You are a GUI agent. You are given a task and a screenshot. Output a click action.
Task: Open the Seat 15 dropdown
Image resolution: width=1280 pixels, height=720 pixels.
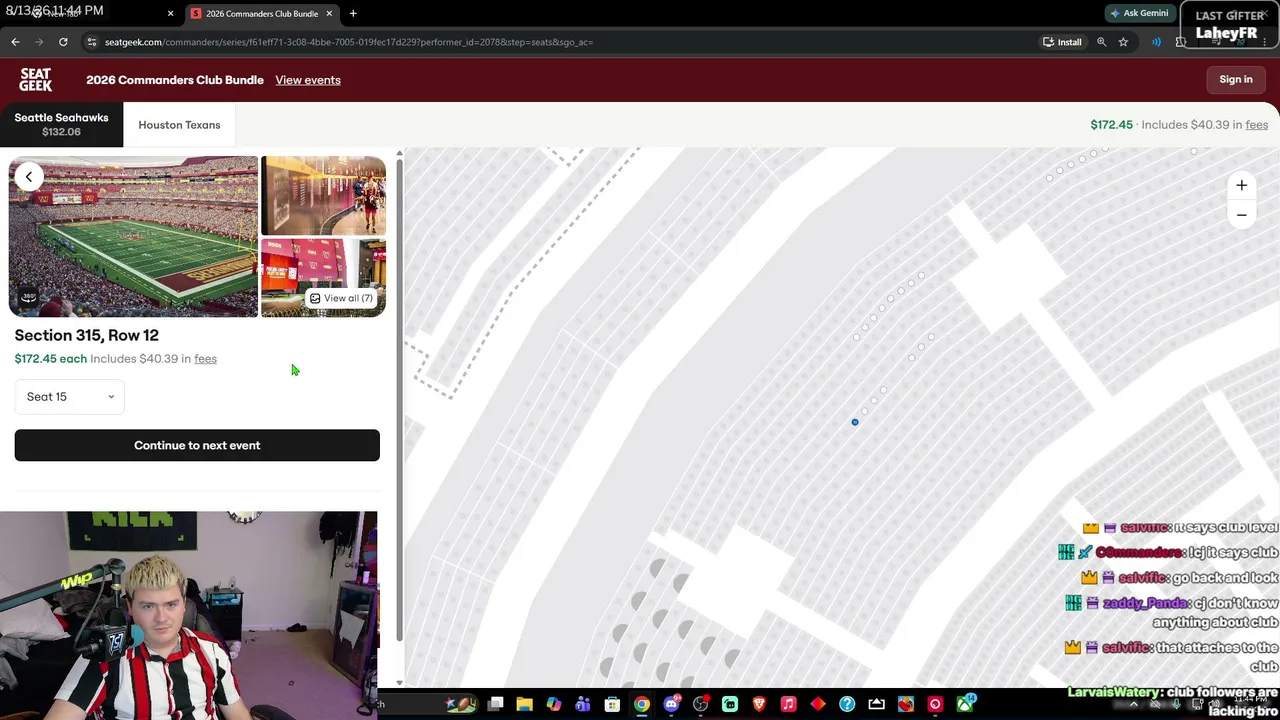tap(70, 397)
